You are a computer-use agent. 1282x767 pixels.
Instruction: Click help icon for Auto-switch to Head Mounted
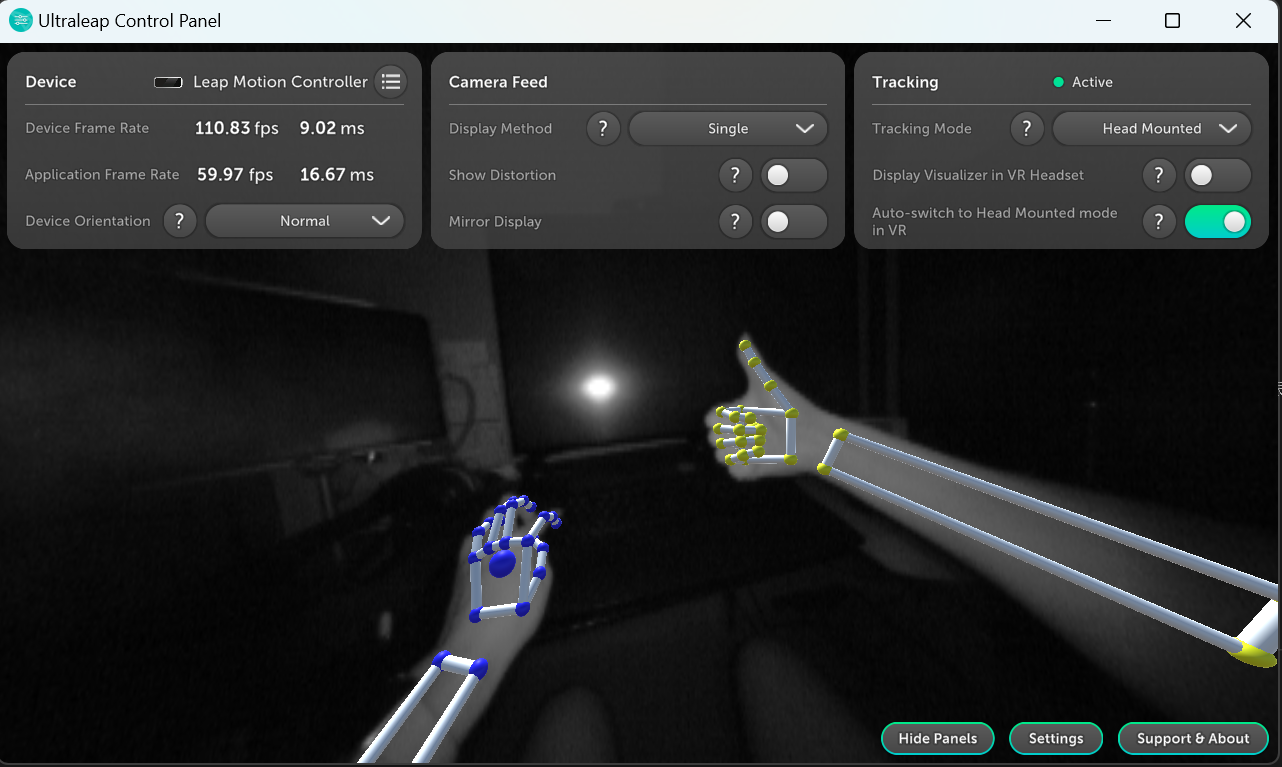point(1159,222)
